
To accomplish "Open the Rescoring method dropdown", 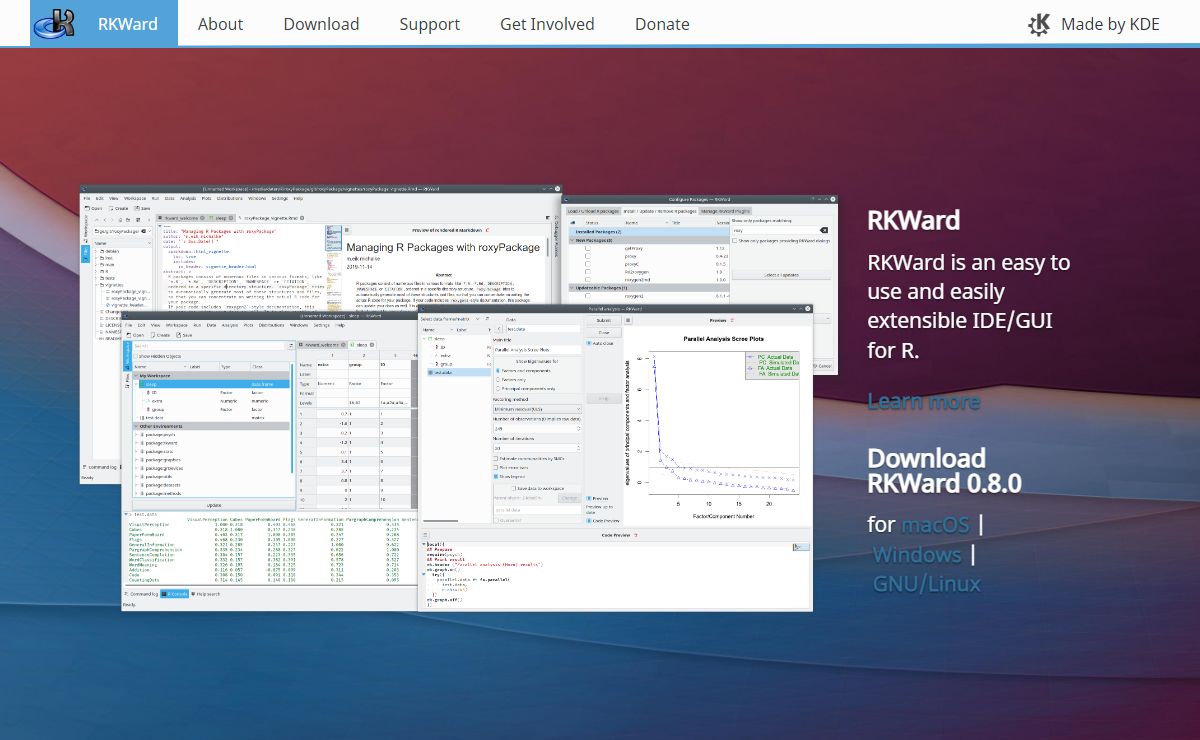I will [x=537, y=409].
